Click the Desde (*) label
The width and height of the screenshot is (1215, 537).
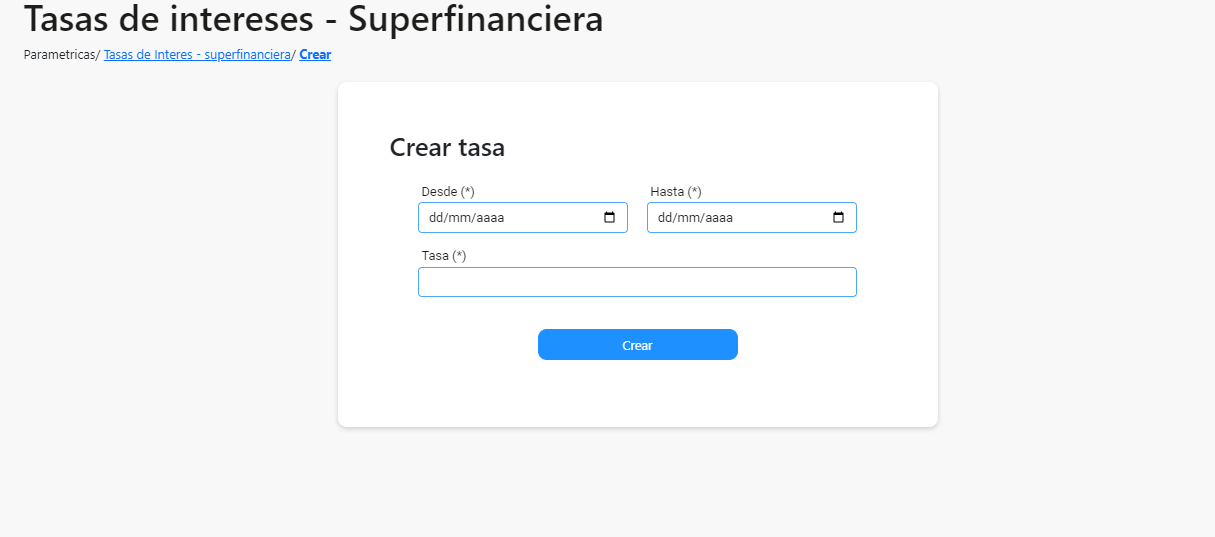(x=448, y=191)
